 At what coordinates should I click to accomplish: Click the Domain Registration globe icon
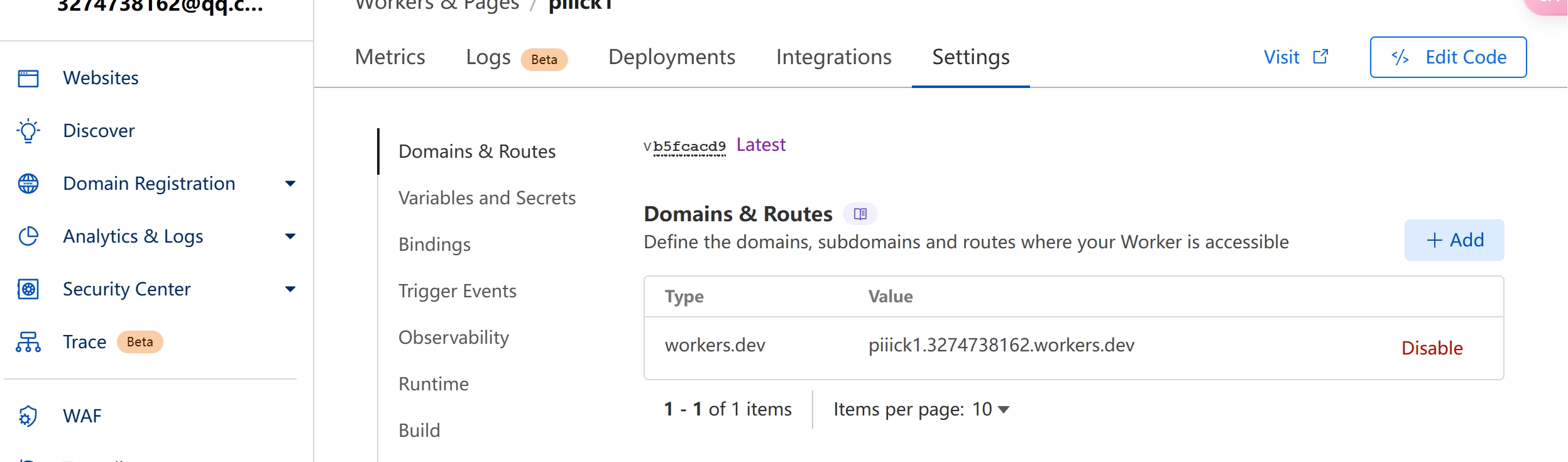click(x=28, y=184)
